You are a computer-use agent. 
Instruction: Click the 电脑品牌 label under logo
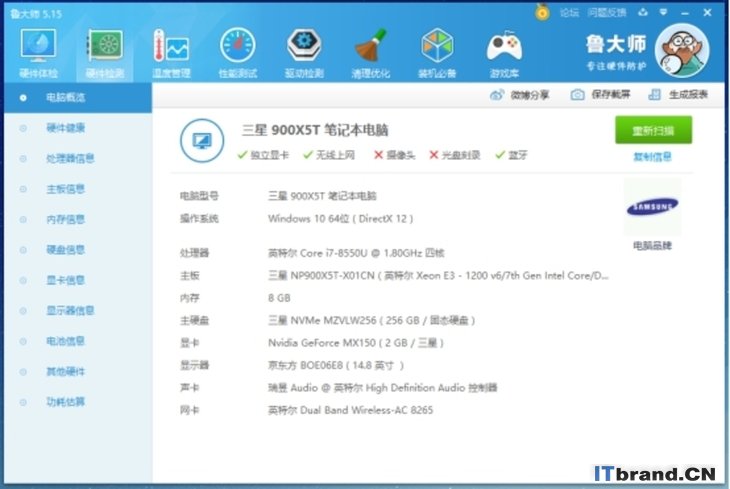pos(652,245)
